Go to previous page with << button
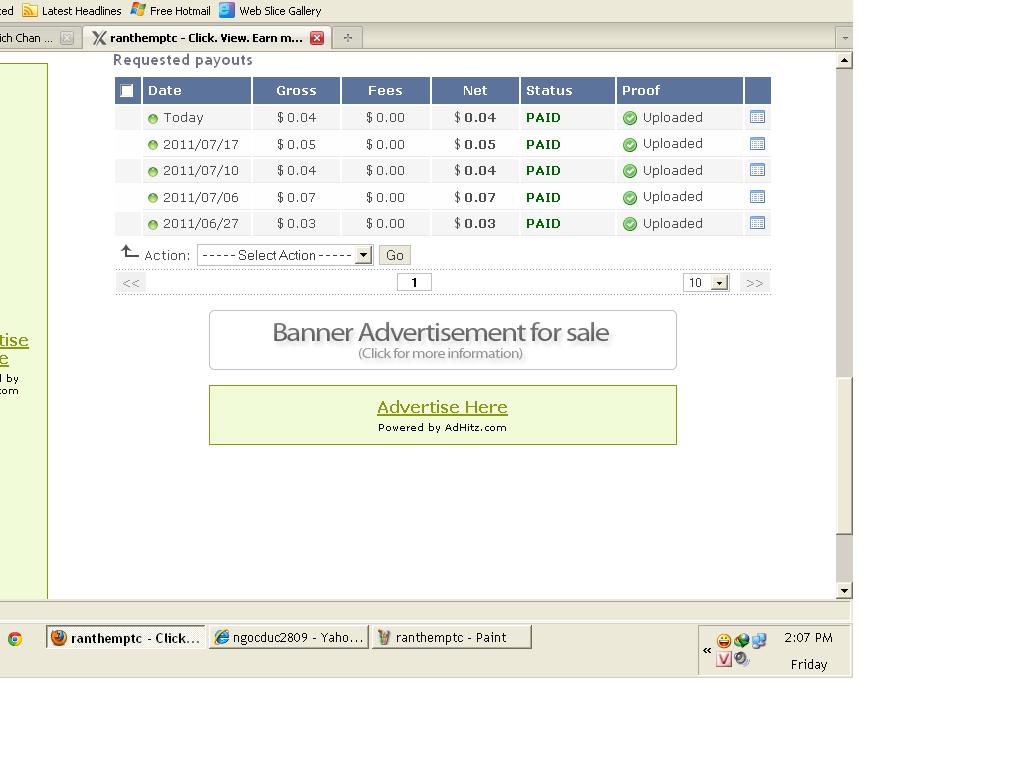The height and width of the screenshot is (768, 1024). pyautogui.click(x=131, y=283)
